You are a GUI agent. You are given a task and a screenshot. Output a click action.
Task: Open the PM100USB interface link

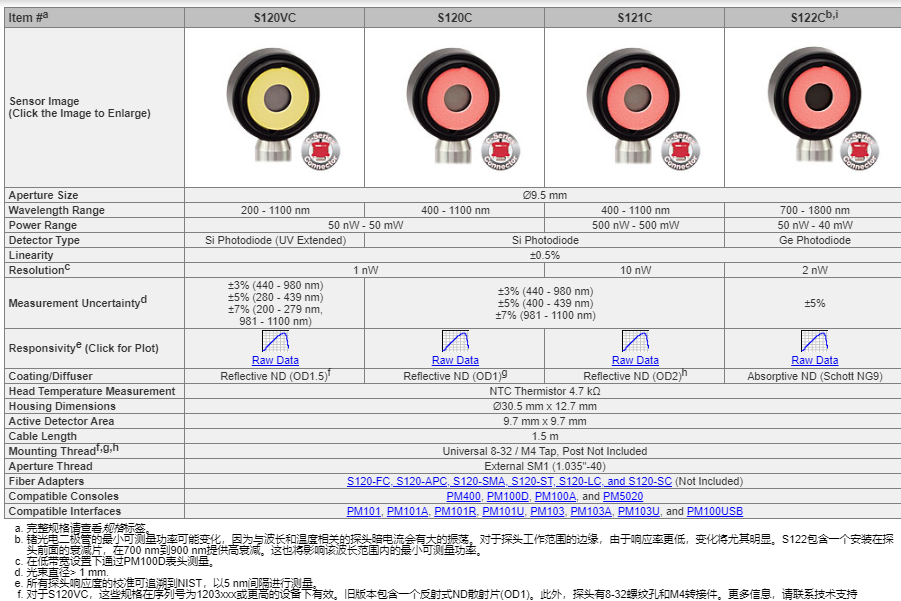click(715, 511)
